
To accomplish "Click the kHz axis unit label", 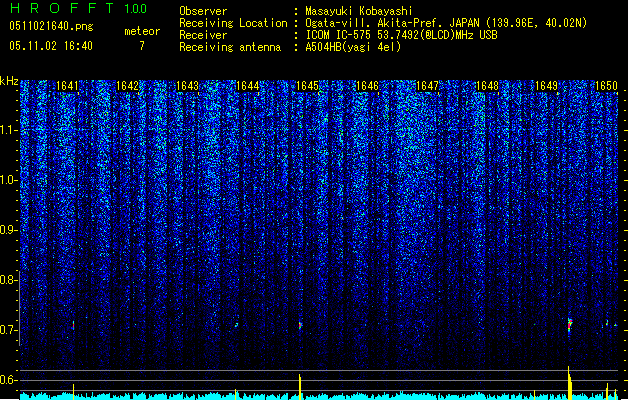I will pyautogui.click(x=9, y=81).
